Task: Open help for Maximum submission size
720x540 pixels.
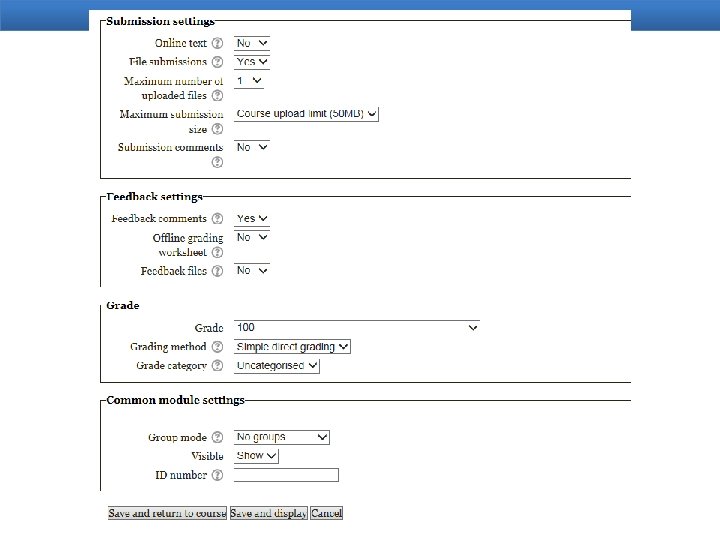Action: 217,129
